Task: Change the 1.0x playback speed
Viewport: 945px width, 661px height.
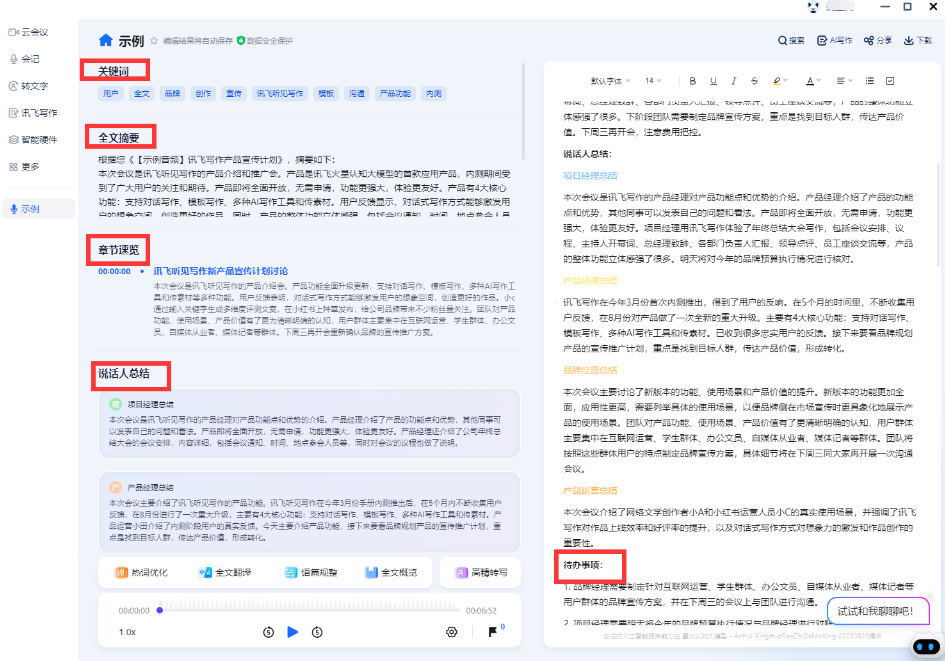Action: point(127,632)
